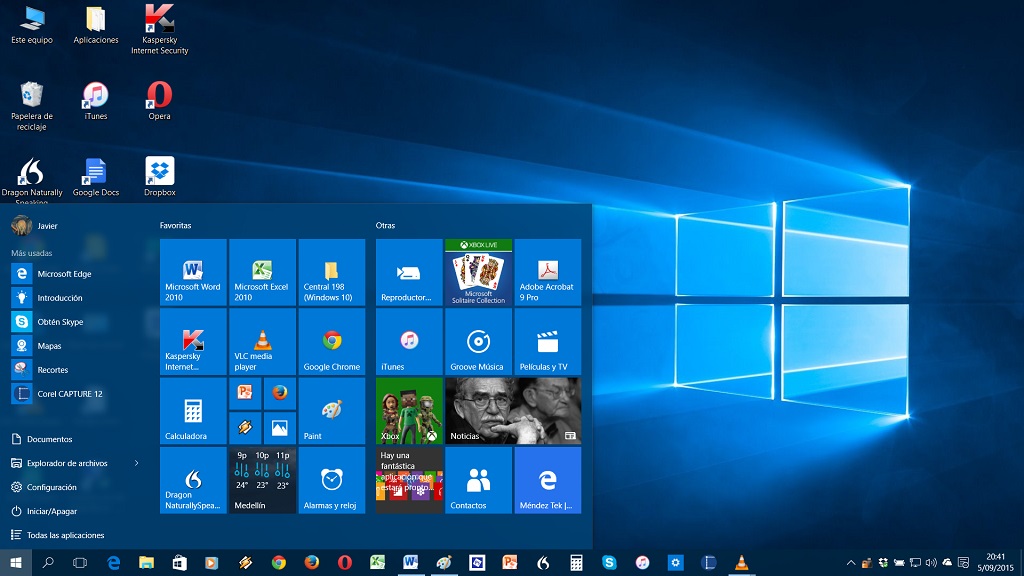Select the Google Docs desktop shortcut
The image size is (1024, 576).
point(95,177)
